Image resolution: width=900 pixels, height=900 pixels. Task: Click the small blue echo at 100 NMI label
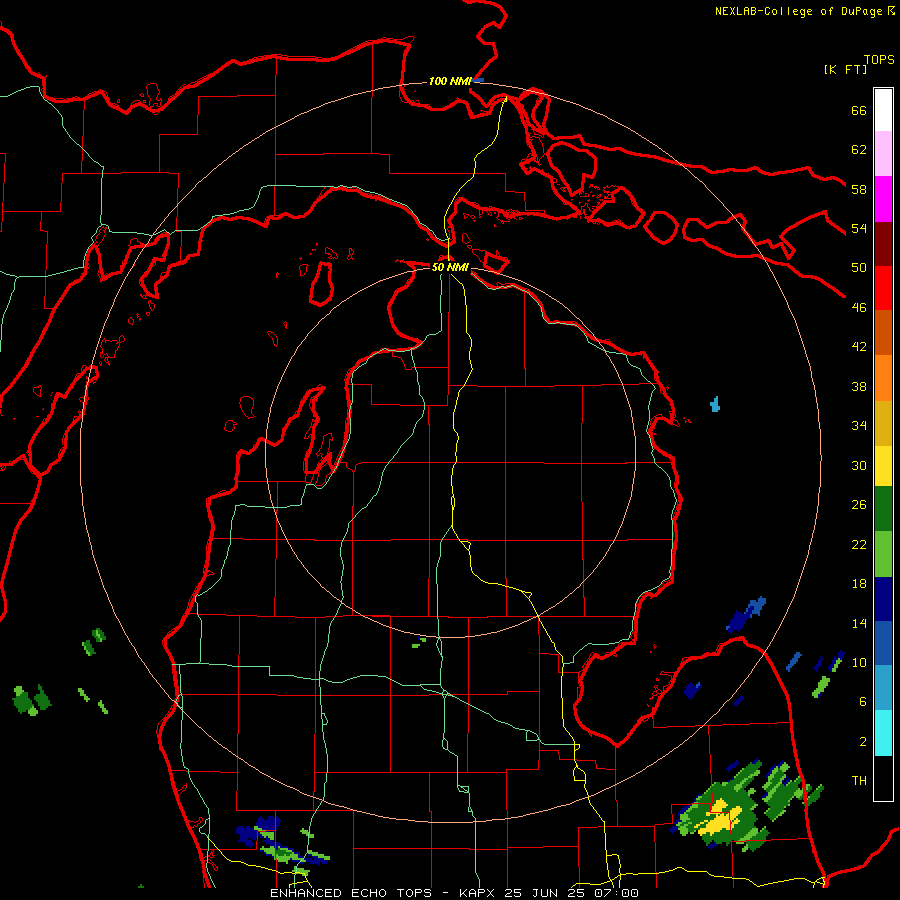coord(478,80)
